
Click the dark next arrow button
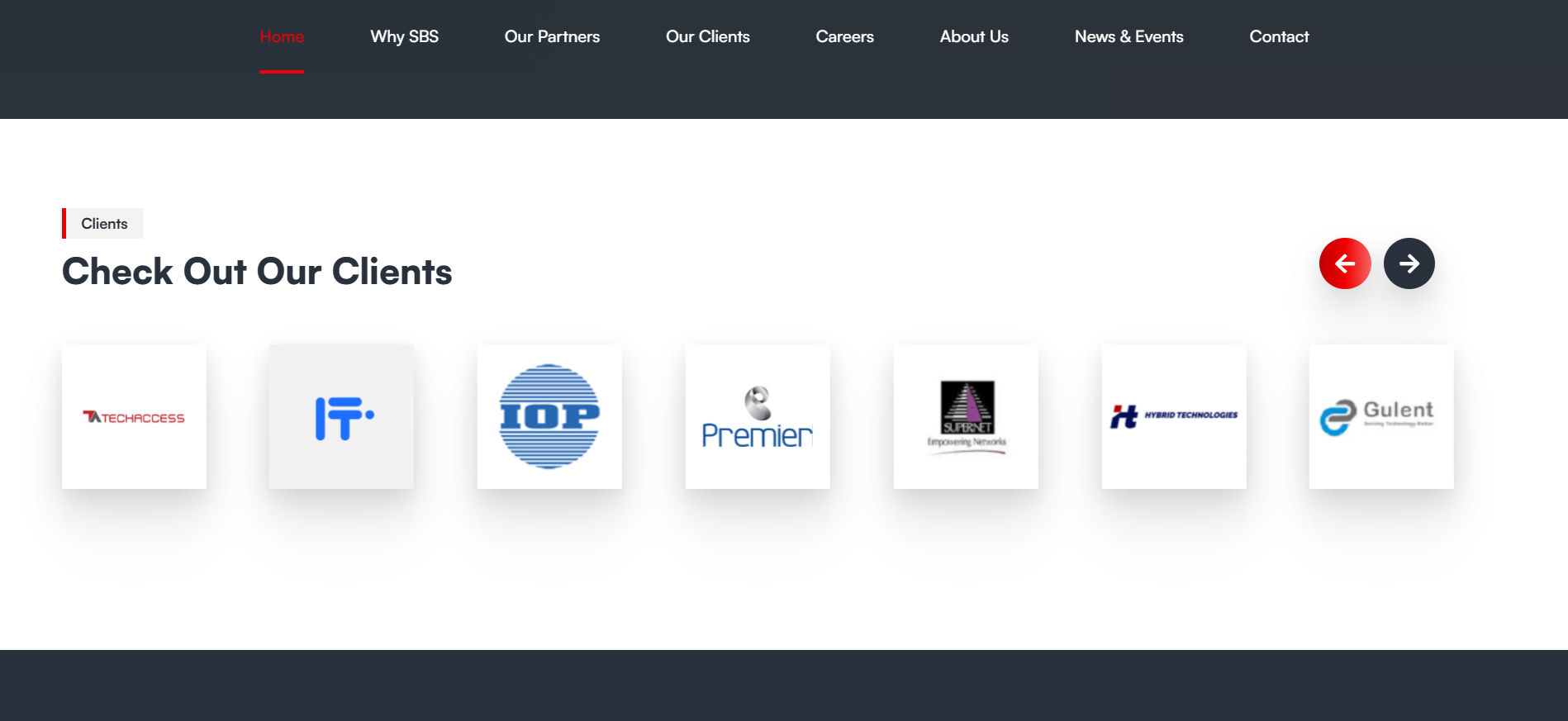[x=1409, y=263]
